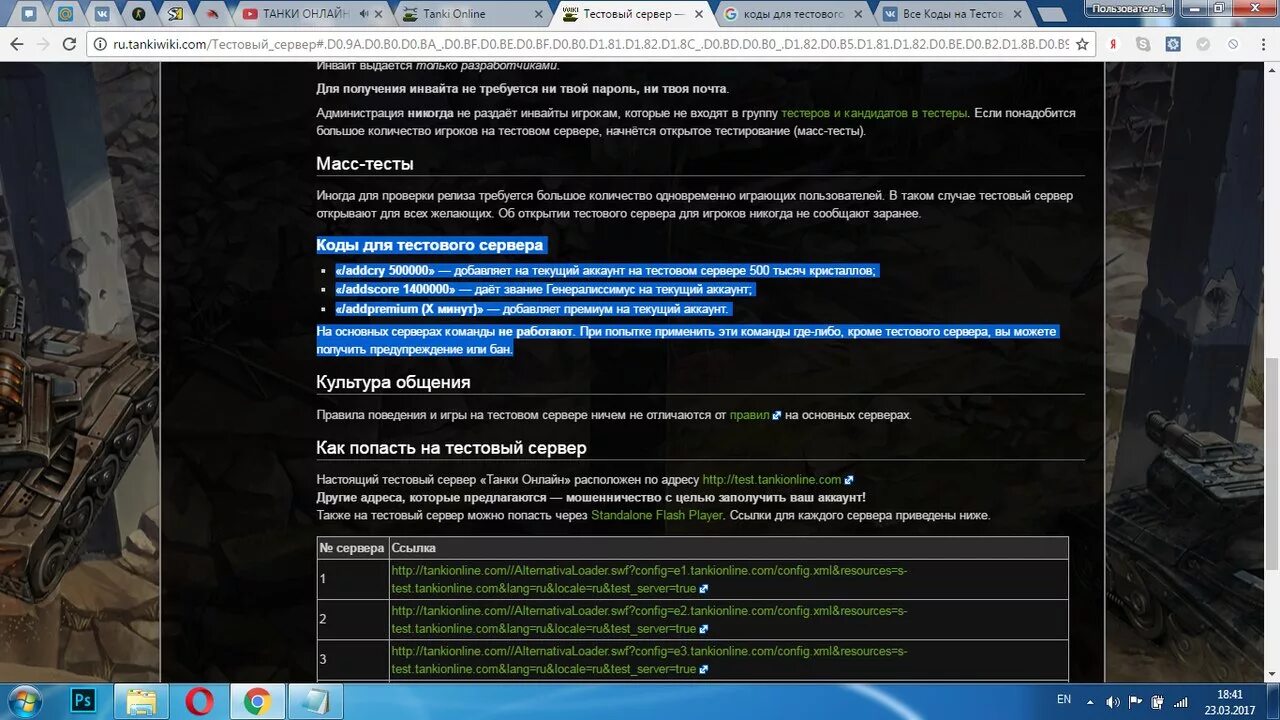Open the server 1 AlternativaLoader link
This screenshot has height=720, width=1280.
[x=649, y=579]
